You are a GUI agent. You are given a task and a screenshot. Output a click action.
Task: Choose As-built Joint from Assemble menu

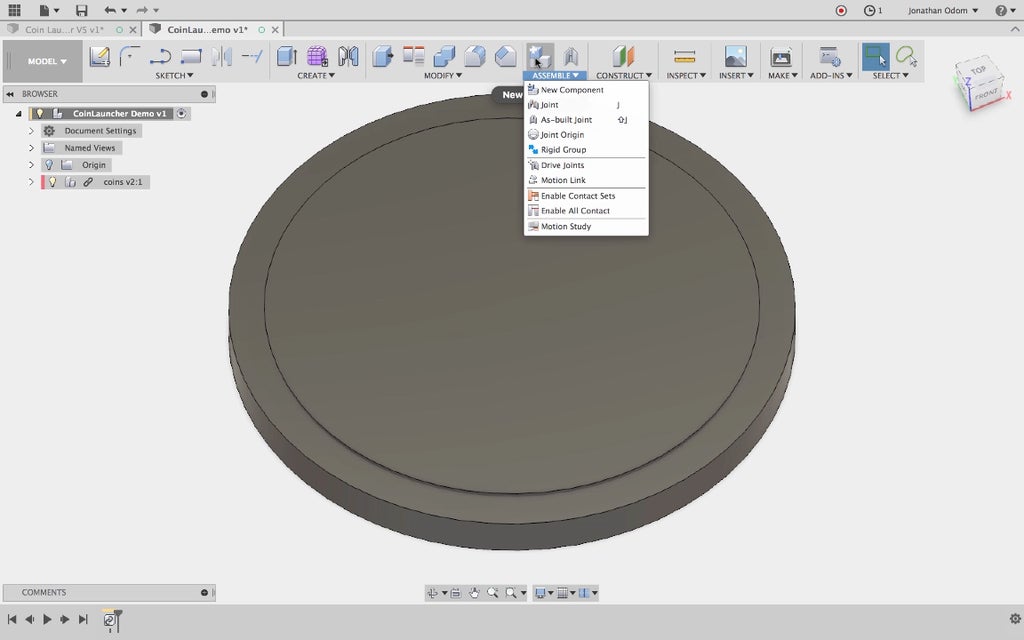pyautogui.click(x=586, y=120)
